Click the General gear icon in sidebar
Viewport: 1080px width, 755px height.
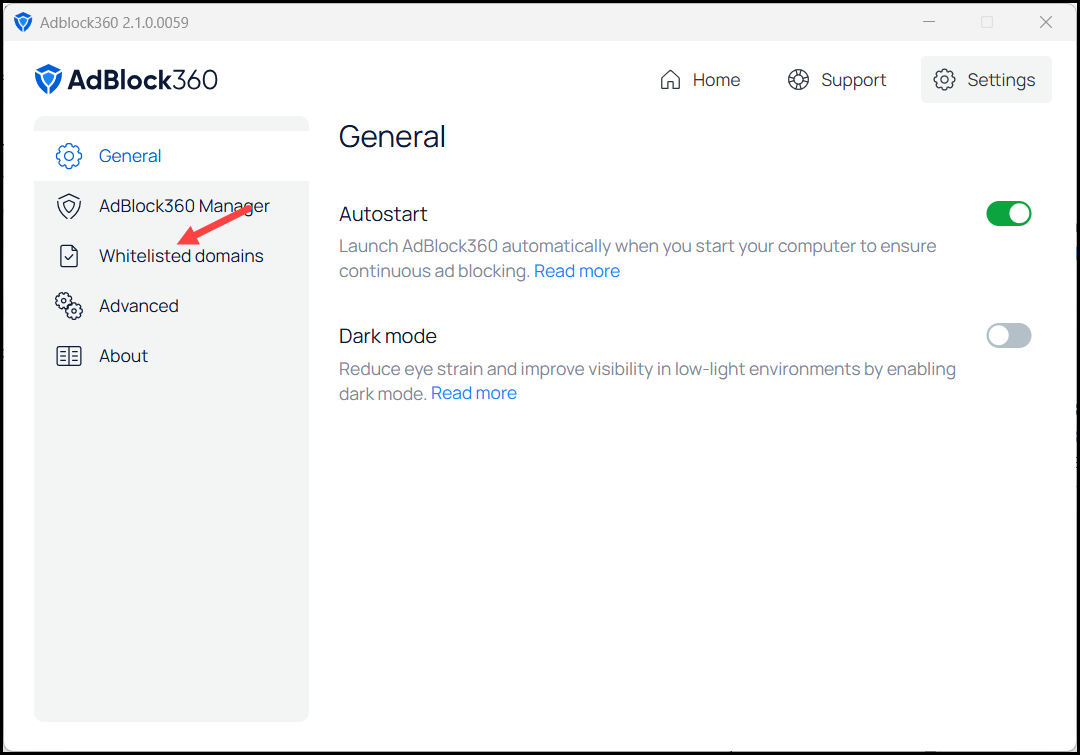tap(69, 156)
